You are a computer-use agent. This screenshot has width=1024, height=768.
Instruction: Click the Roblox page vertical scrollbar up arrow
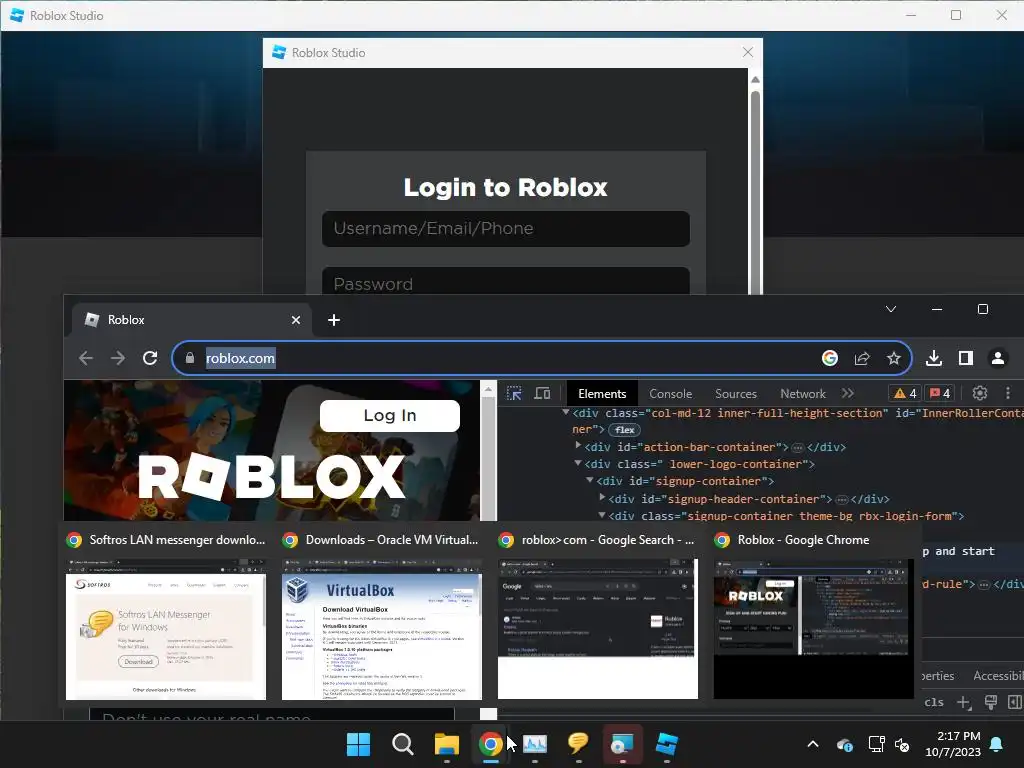[x=488, y=389]
